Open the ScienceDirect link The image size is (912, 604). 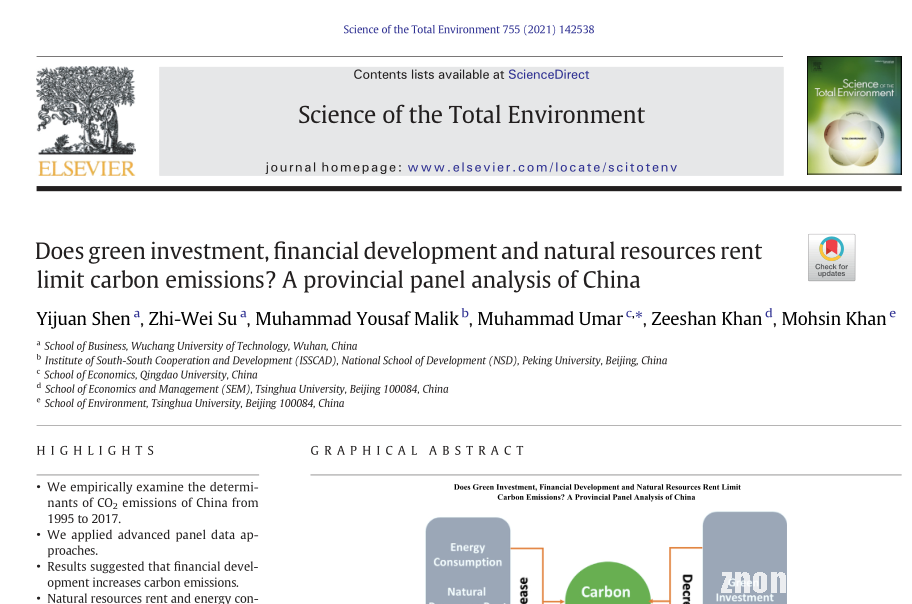548,75
